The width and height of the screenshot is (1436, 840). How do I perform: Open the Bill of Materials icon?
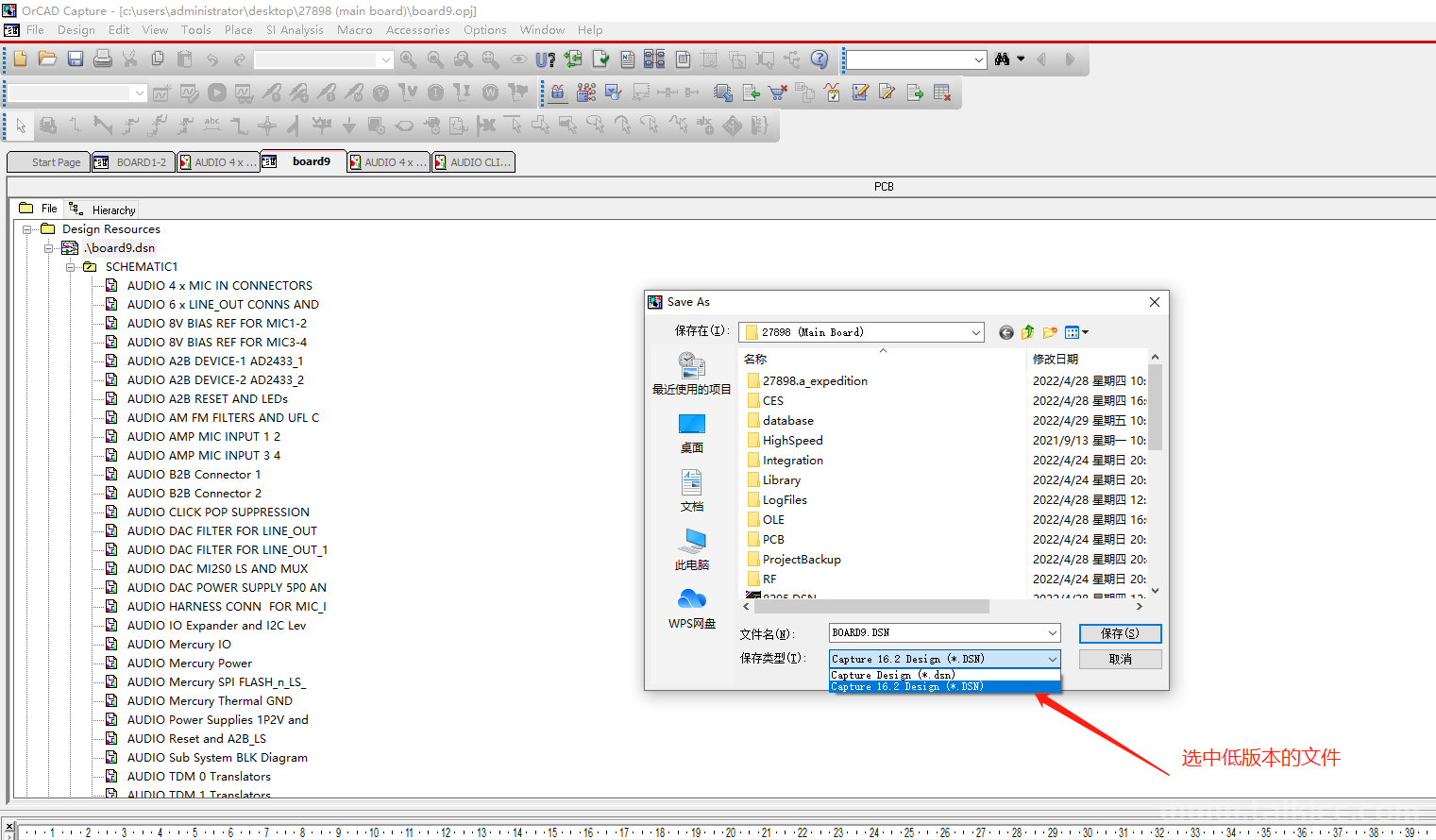tap(683, 59)
